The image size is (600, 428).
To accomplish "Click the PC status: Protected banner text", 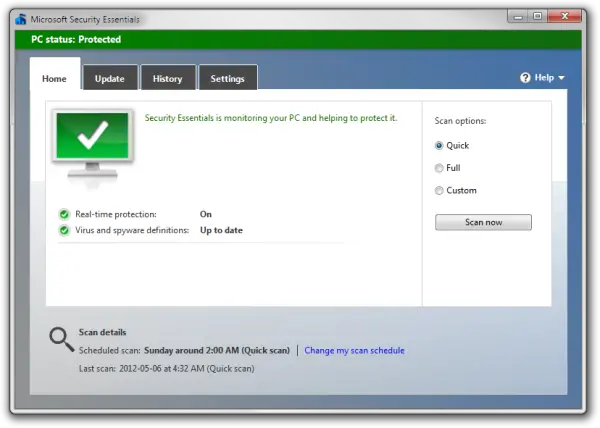I will (76, 39).
